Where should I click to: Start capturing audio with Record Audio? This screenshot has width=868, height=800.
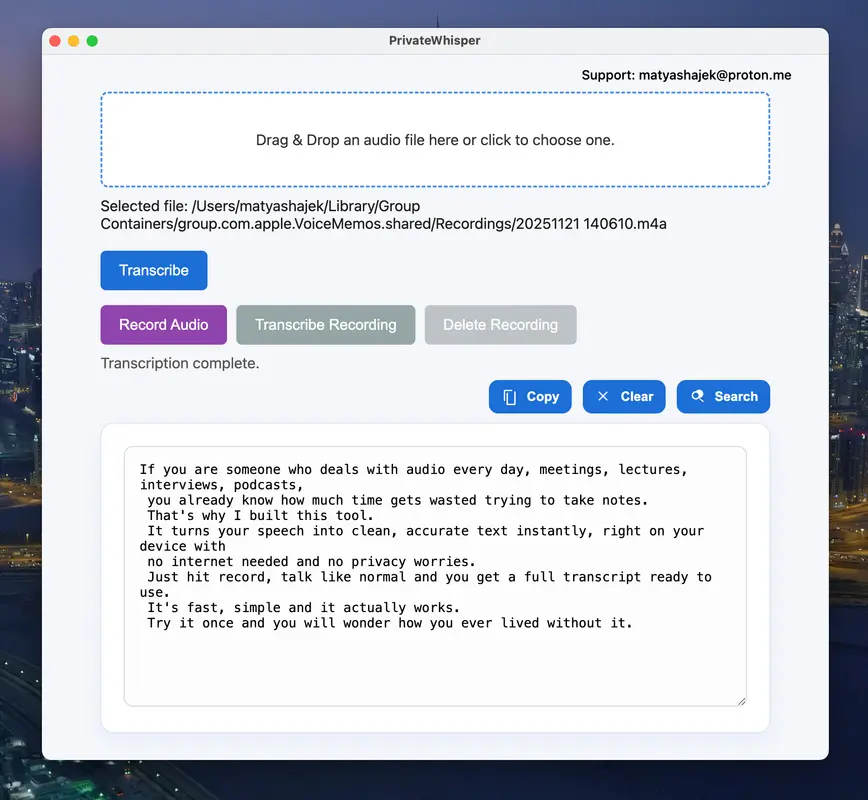point(163,324)
